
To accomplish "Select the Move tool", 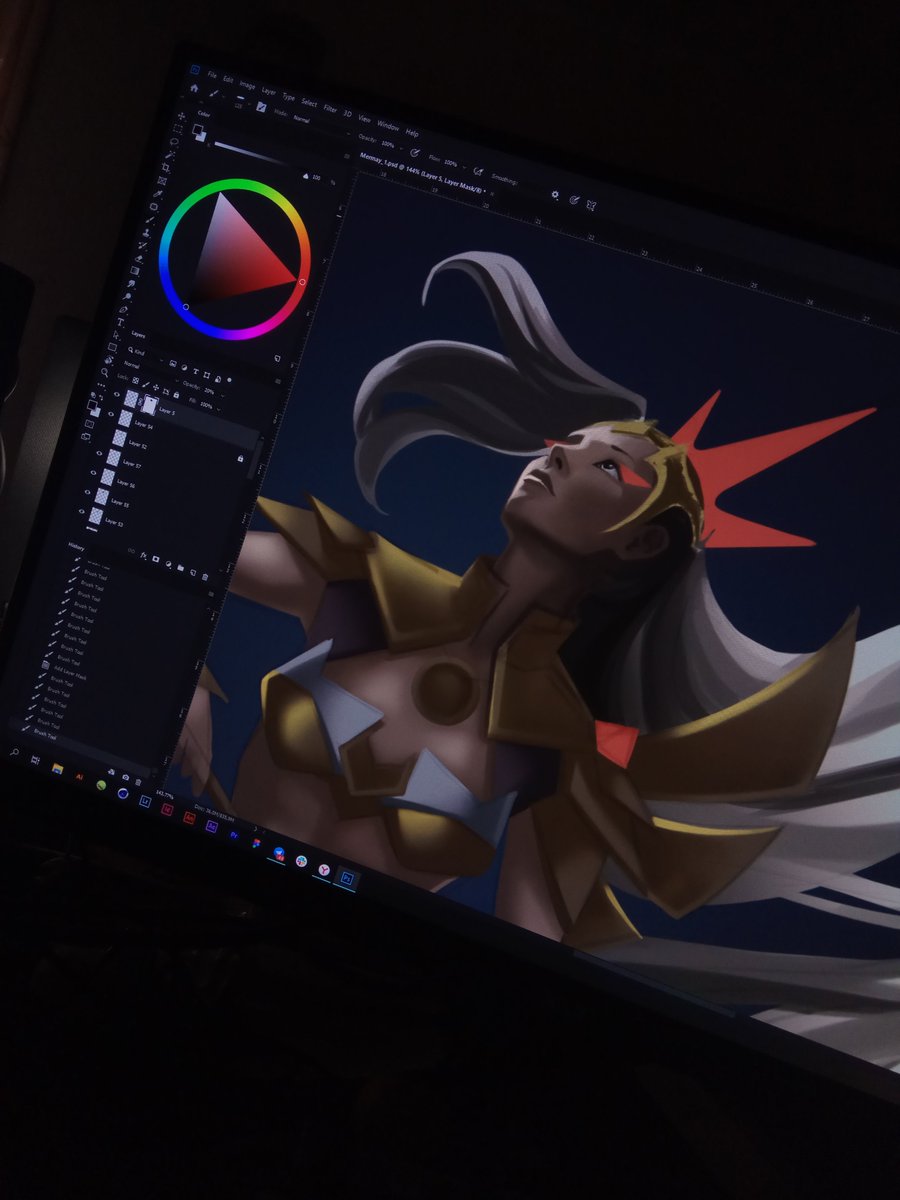I will pyautogui.click(x=181, y=116).
